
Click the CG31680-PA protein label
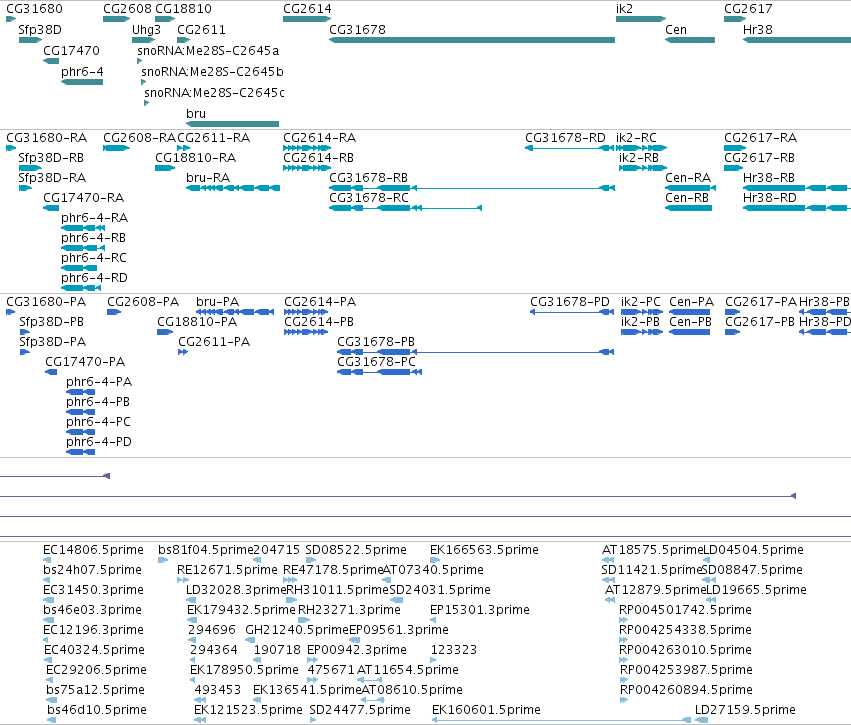(46, 302)
